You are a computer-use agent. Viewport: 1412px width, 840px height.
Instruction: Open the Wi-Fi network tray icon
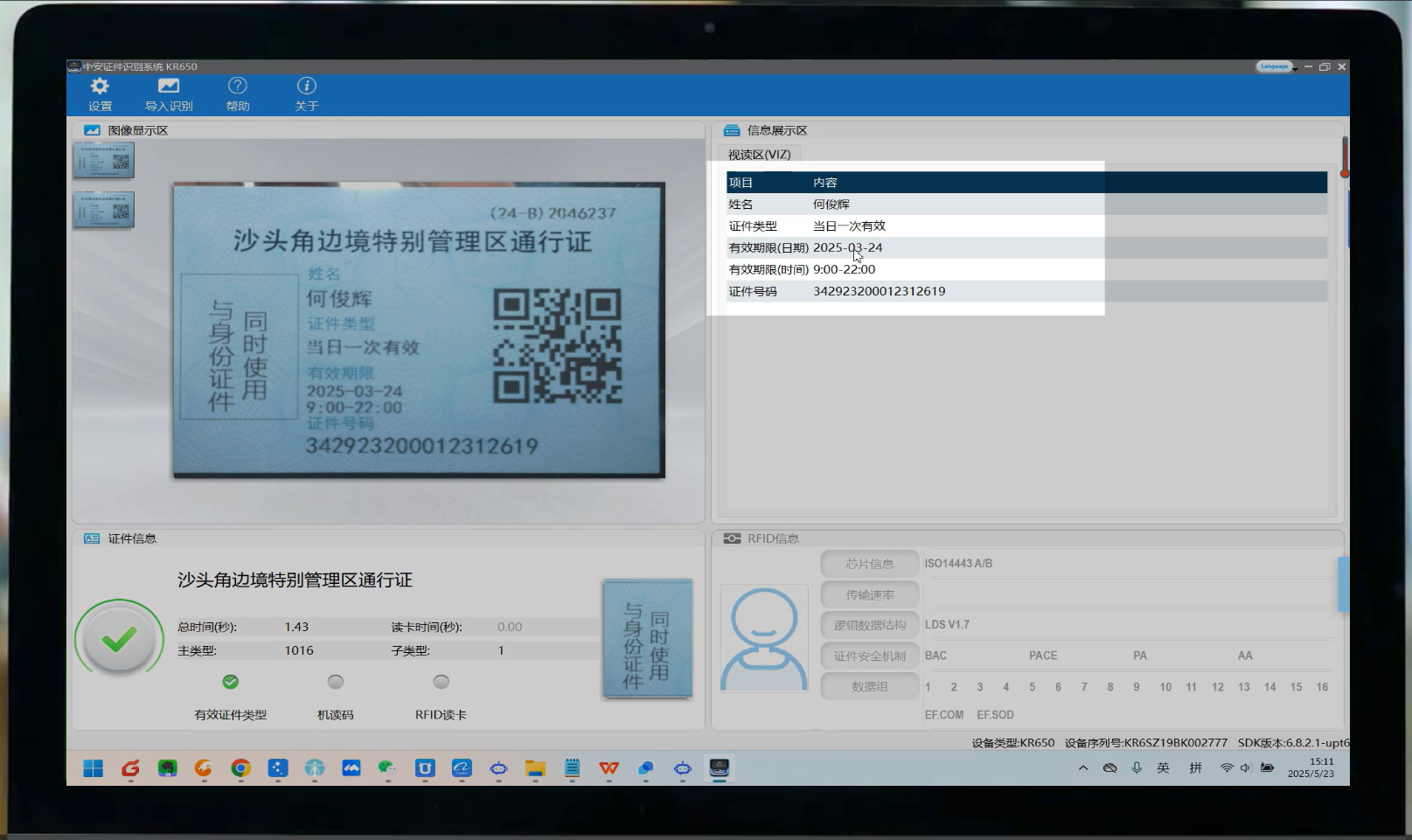1227,768
